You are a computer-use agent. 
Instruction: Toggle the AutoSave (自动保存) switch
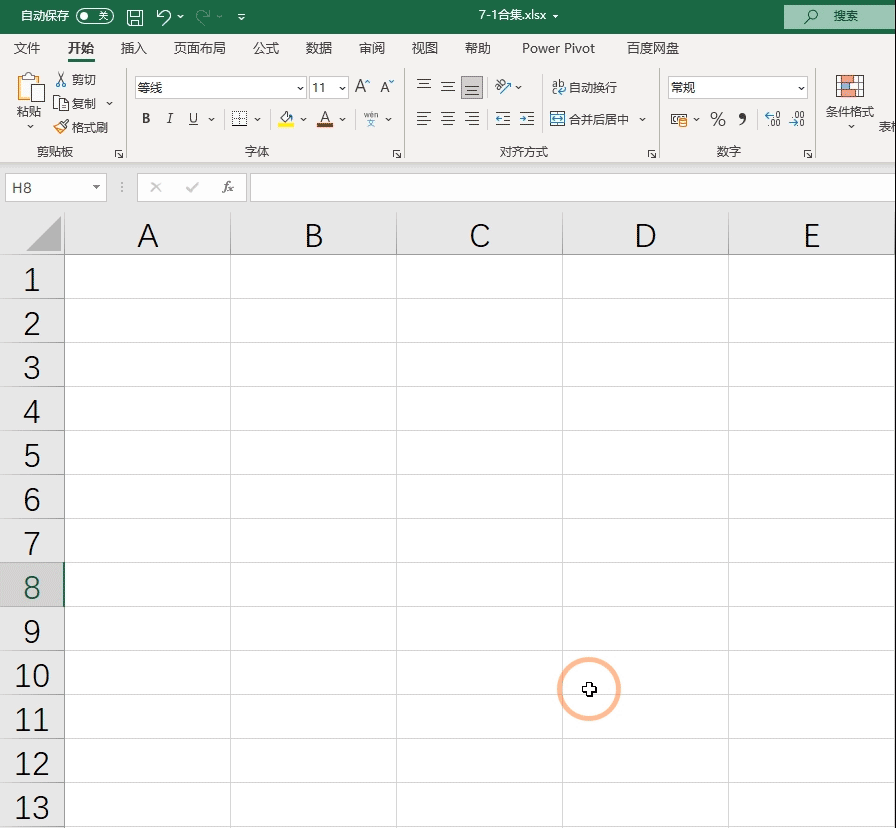tap(95, 16)
